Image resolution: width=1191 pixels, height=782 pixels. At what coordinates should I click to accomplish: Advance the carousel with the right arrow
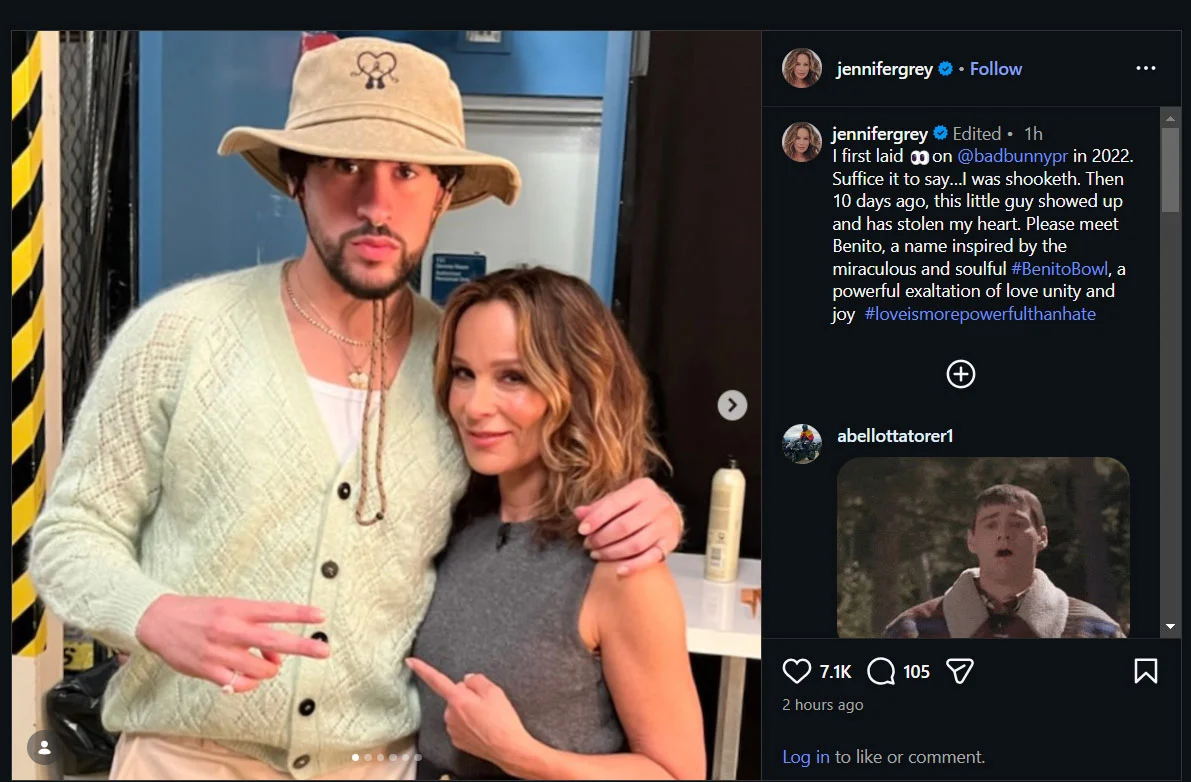(731, 405)
